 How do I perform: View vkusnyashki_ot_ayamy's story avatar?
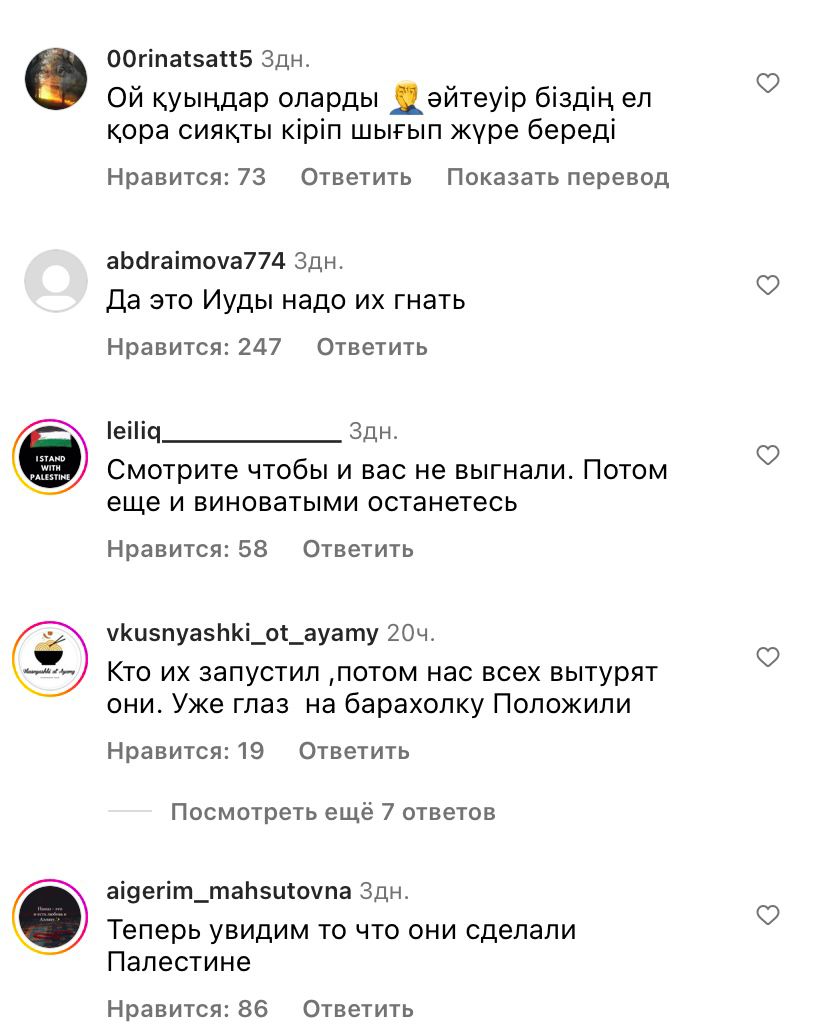(50, 658)
